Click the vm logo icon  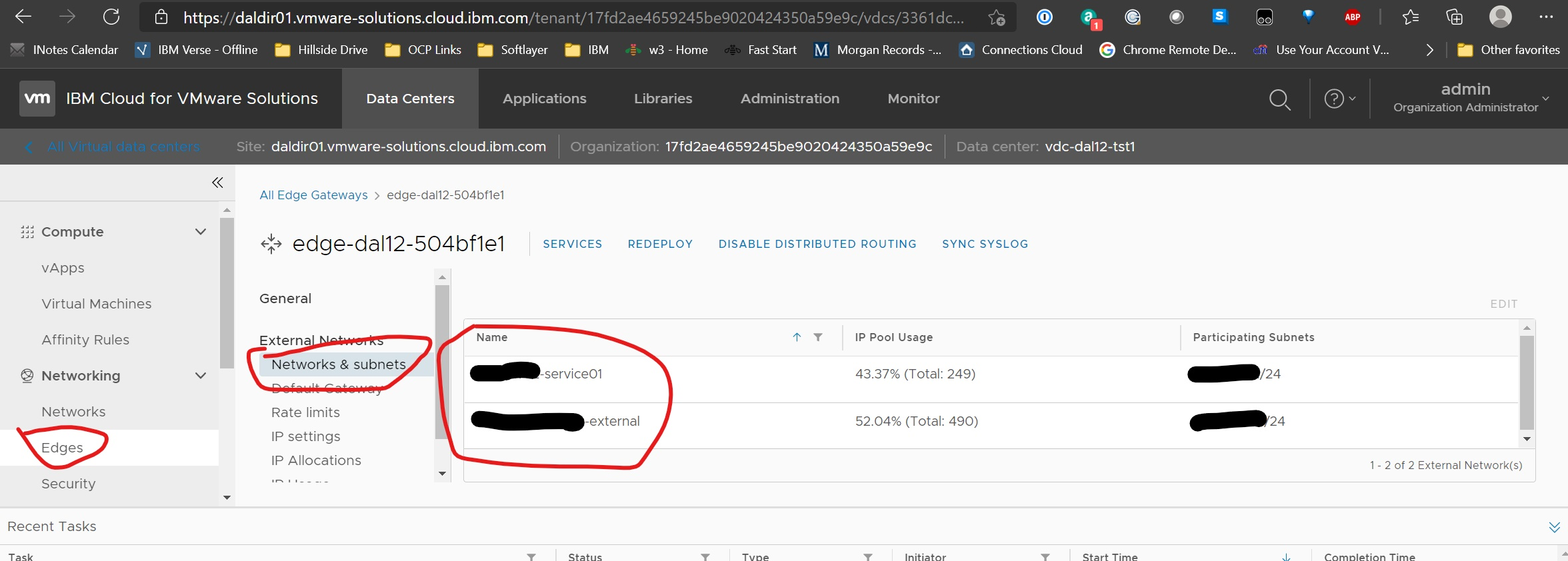[37, 99]
